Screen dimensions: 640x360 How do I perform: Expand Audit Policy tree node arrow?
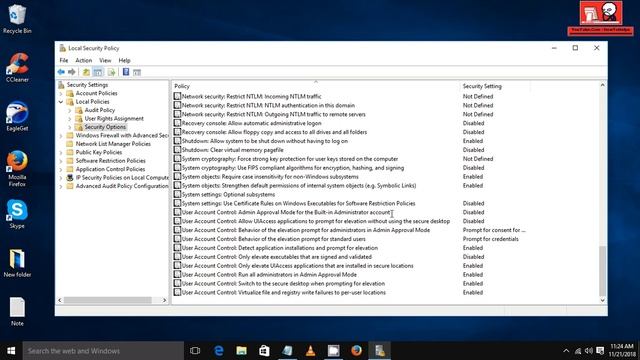tap(69, 110)
